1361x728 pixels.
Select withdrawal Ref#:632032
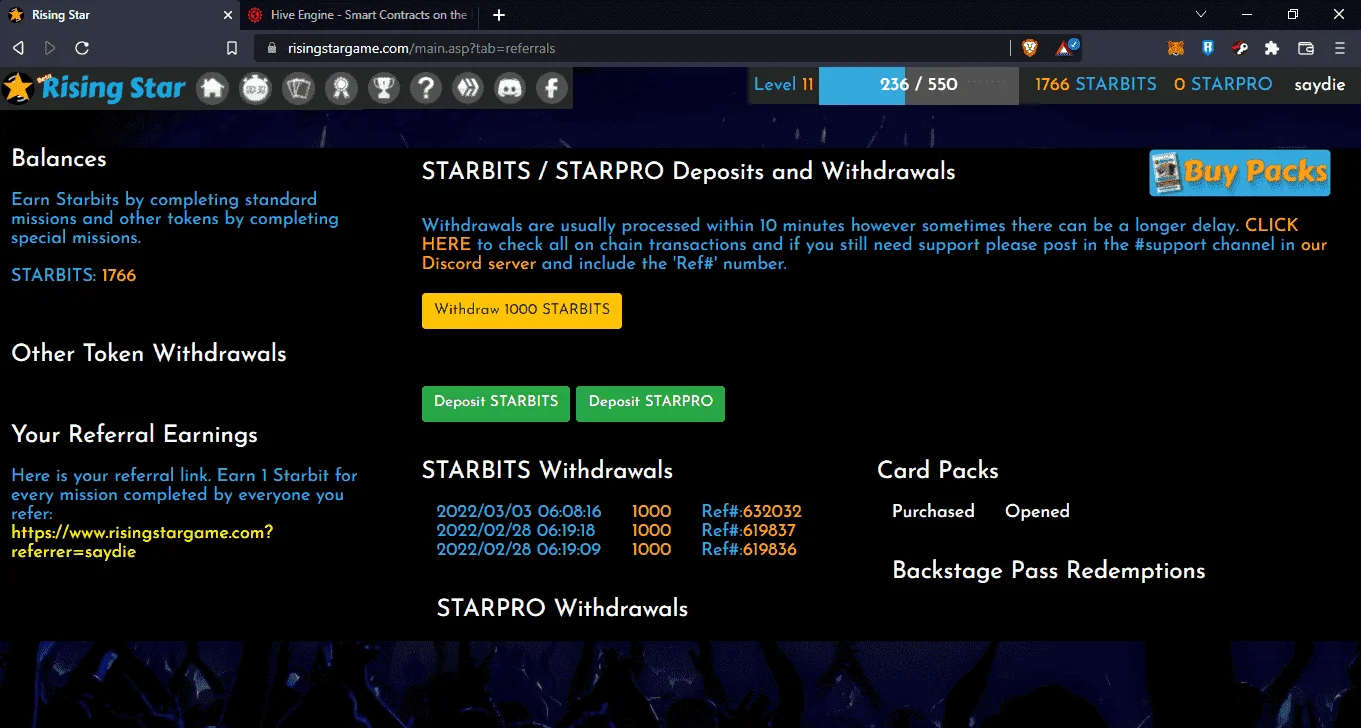(752, 512)
